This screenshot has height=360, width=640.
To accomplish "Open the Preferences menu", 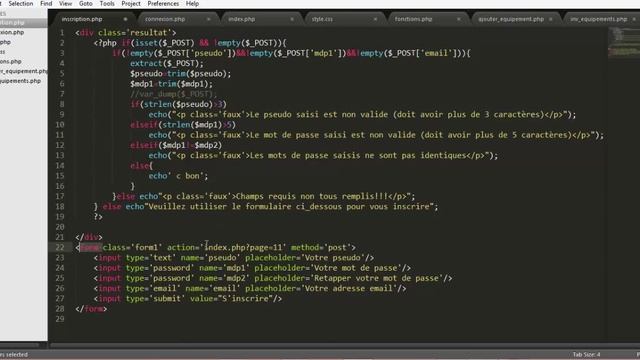I will pos(163,4).
